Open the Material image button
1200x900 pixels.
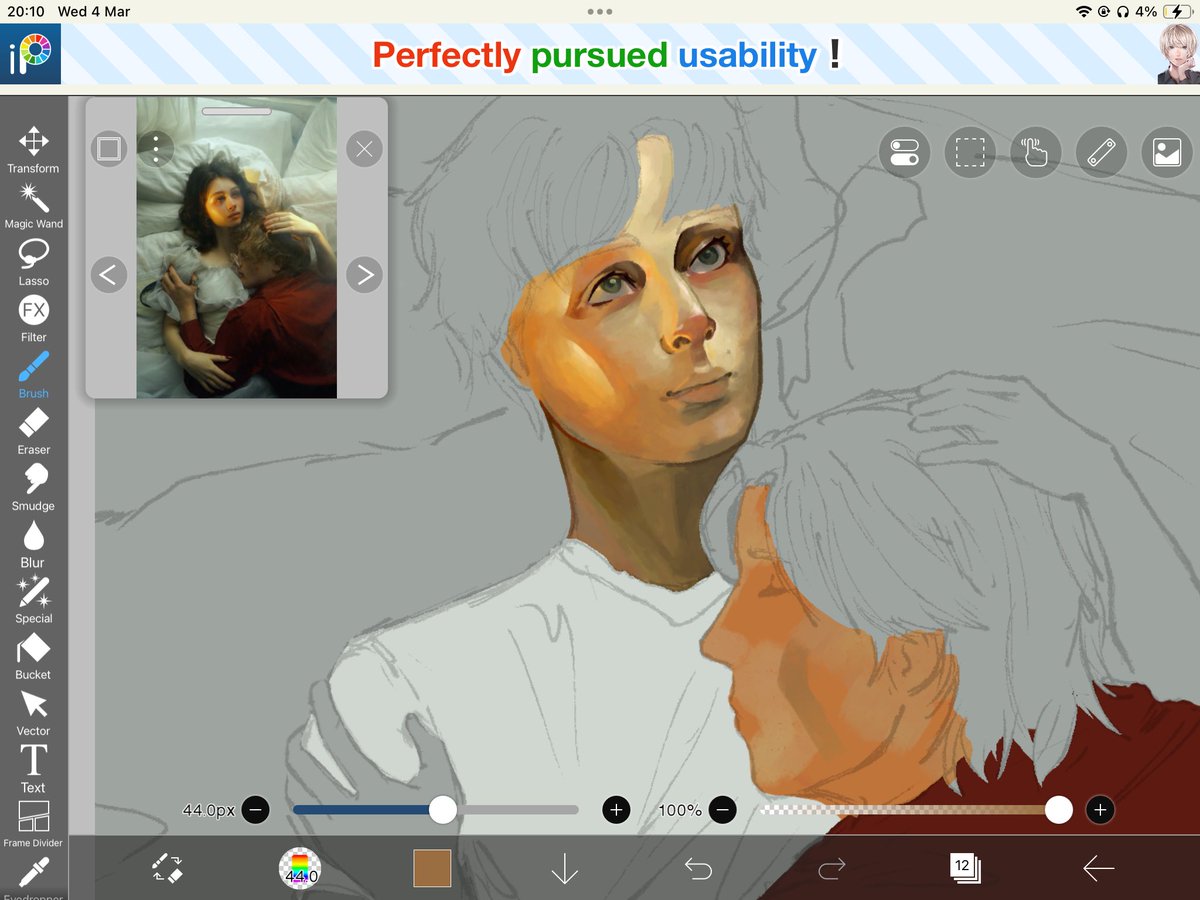point(1167,152)
